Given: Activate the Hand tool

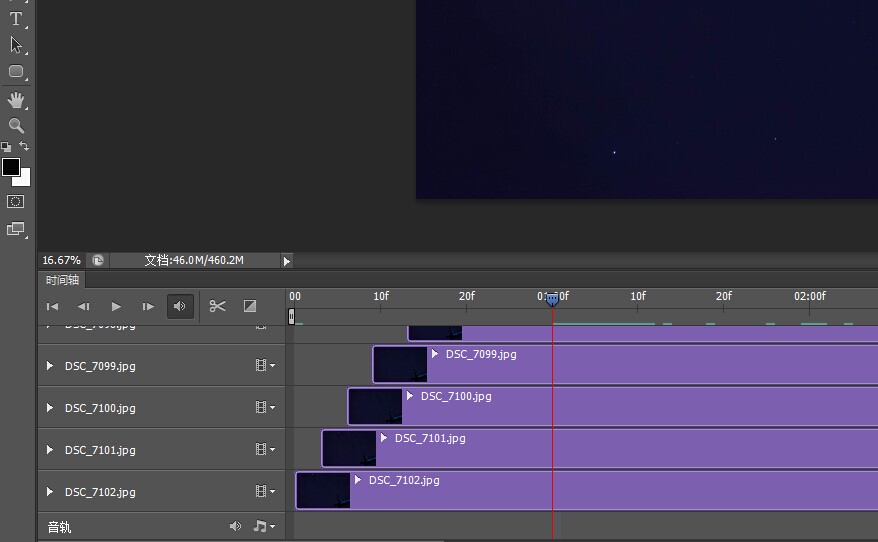Looking at the screenshot, I should 16,100.
